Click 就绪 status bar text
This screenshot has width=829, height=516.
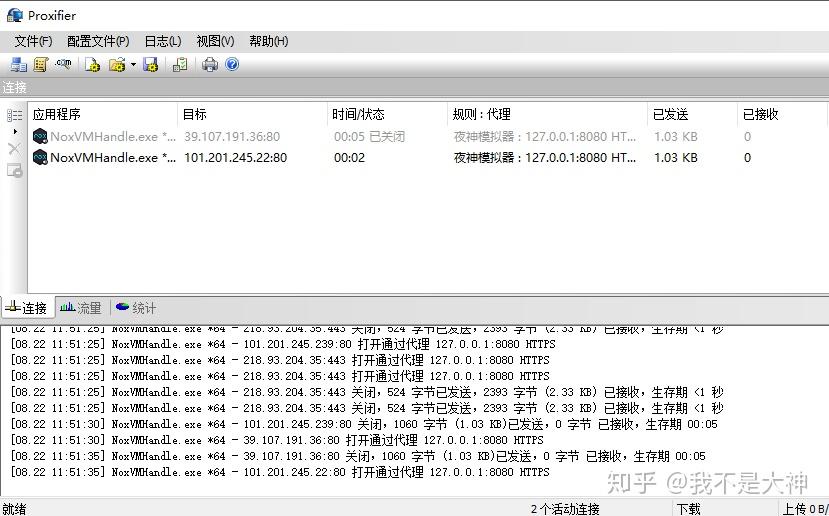point(14,509)
